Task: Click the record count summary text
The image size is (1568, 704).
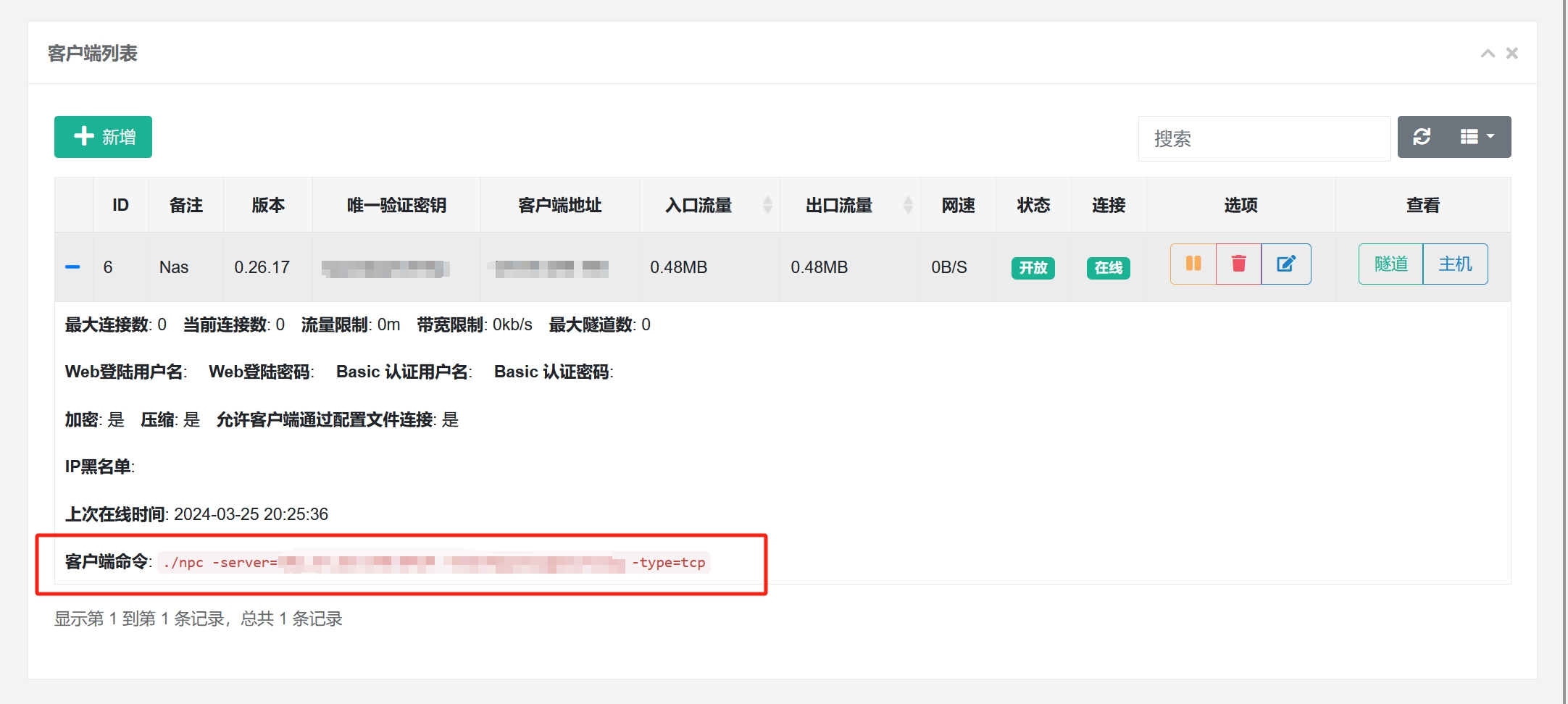Action: point(198,619)
